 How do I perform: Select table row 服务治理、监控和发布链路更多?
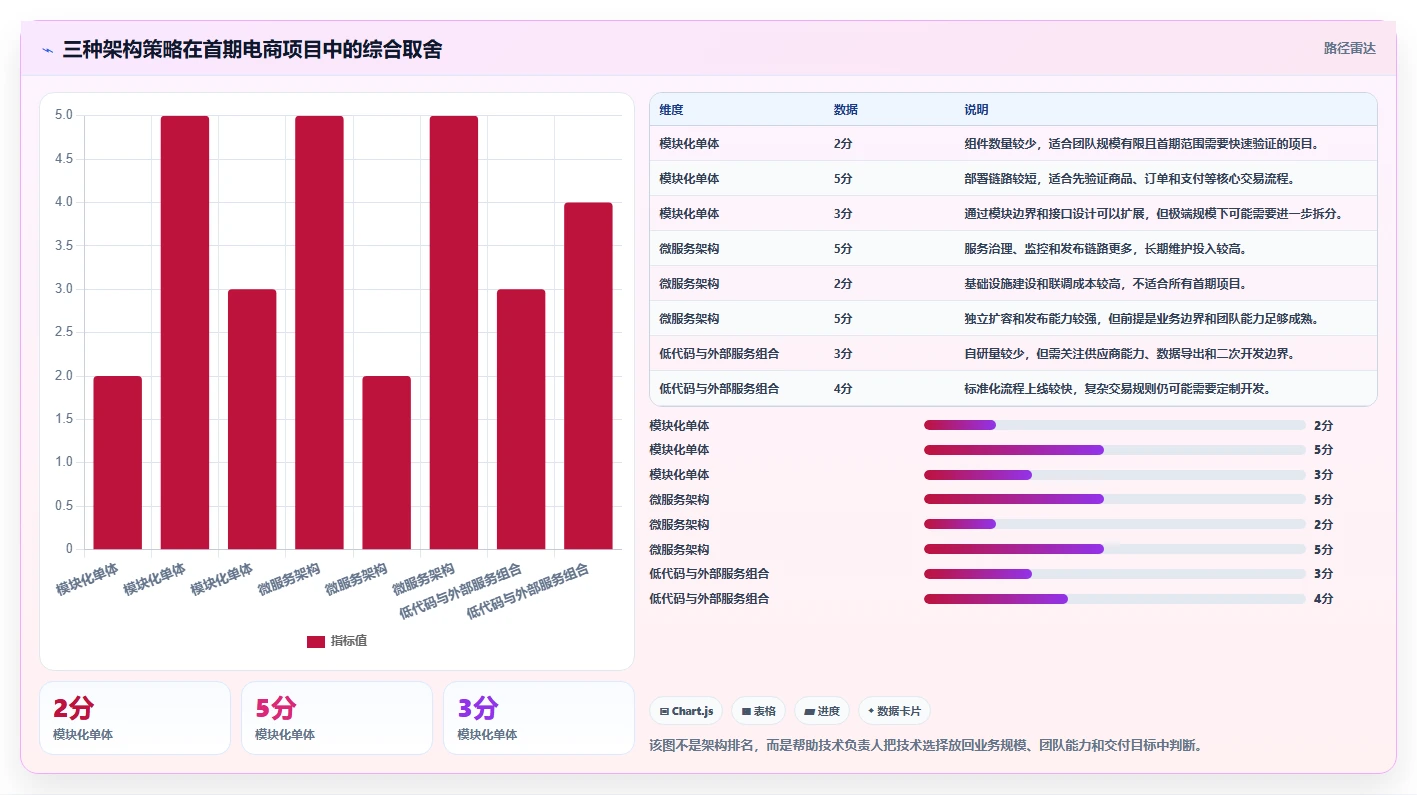(1013, 249)
